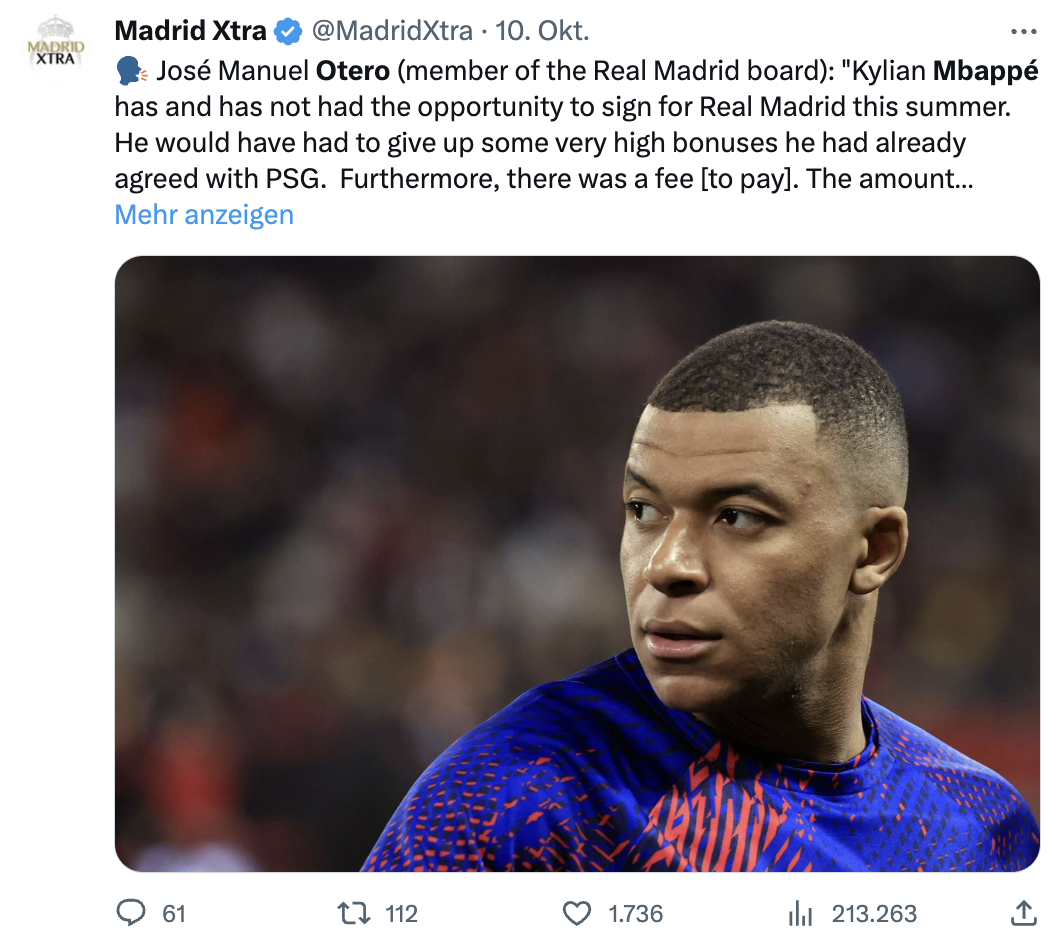Screen dimensions: 1064x942
Task: Click the reply count 61
Action: coord(174,913)
